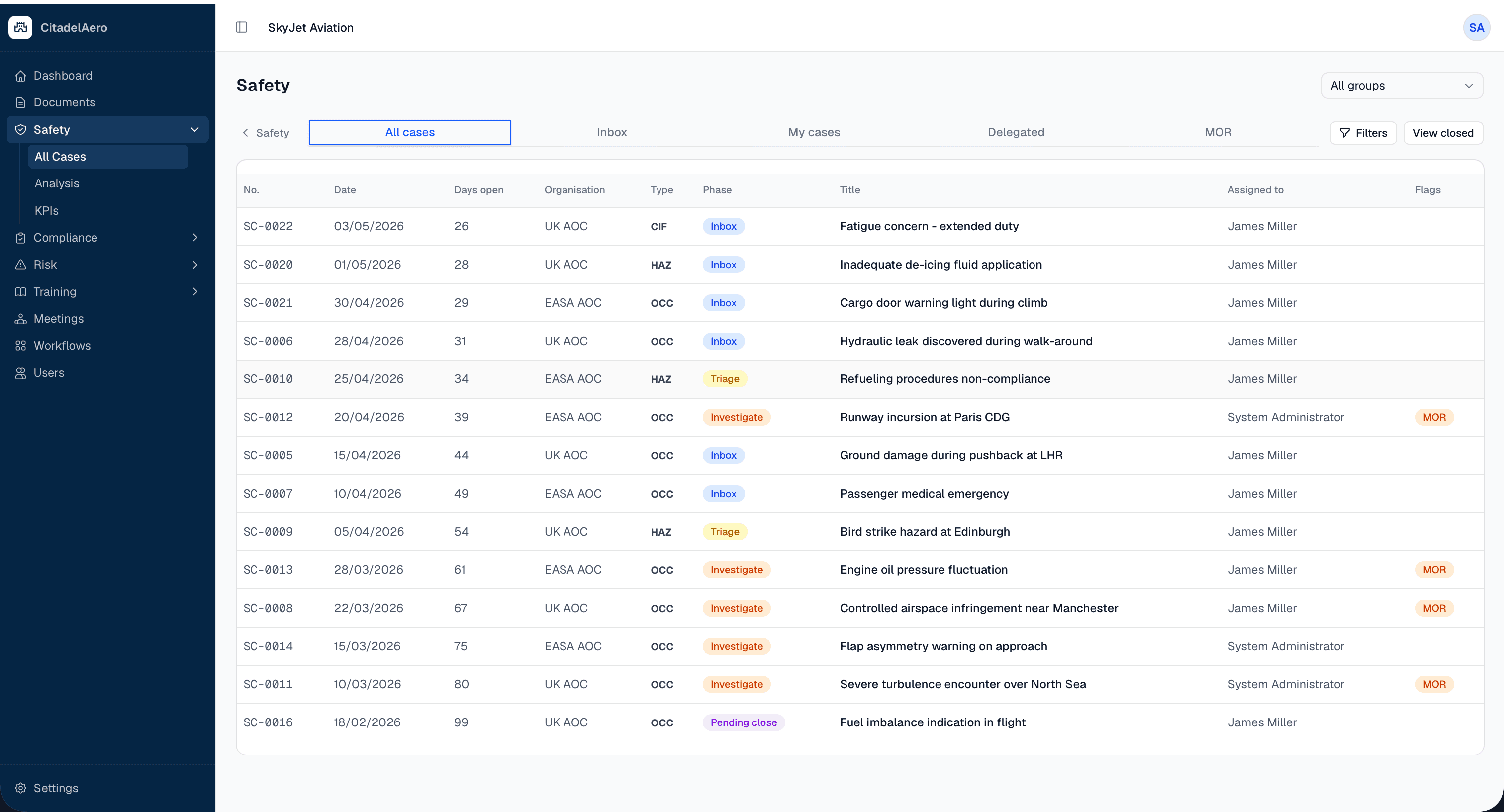Click the back chevron beside Safety breadcrumb
The image size is (1504, 812).
tap(246, 132)
